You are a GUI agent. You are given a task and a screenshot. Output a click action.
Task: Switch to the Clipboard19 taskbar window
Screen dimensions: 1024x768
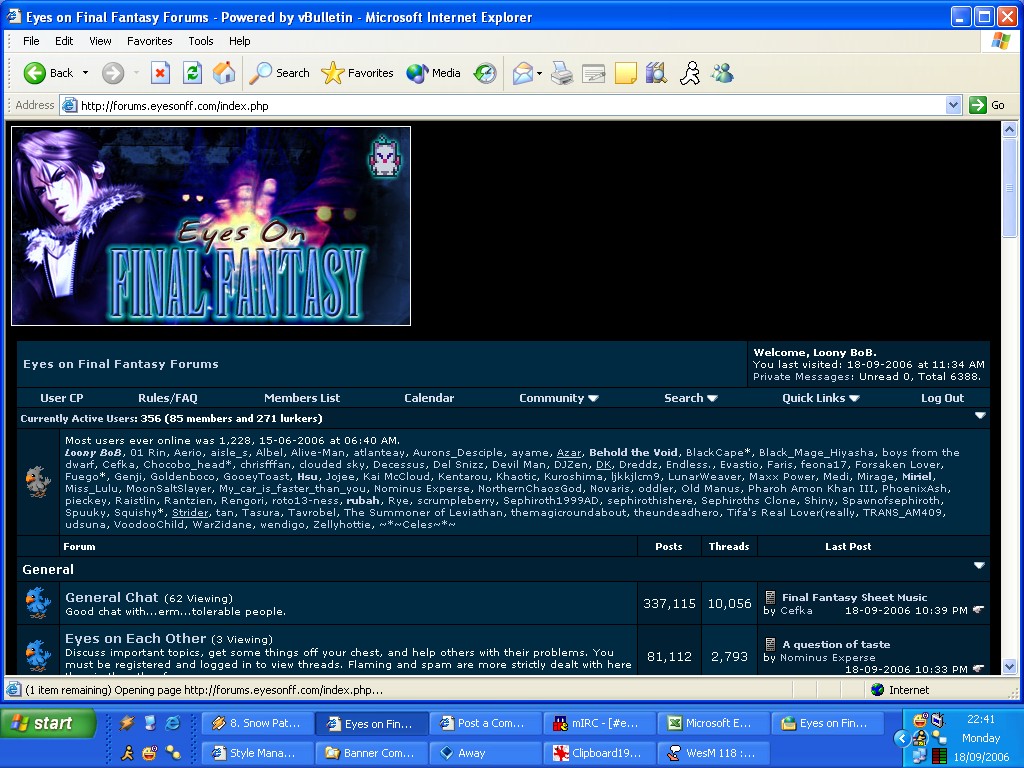600,753
